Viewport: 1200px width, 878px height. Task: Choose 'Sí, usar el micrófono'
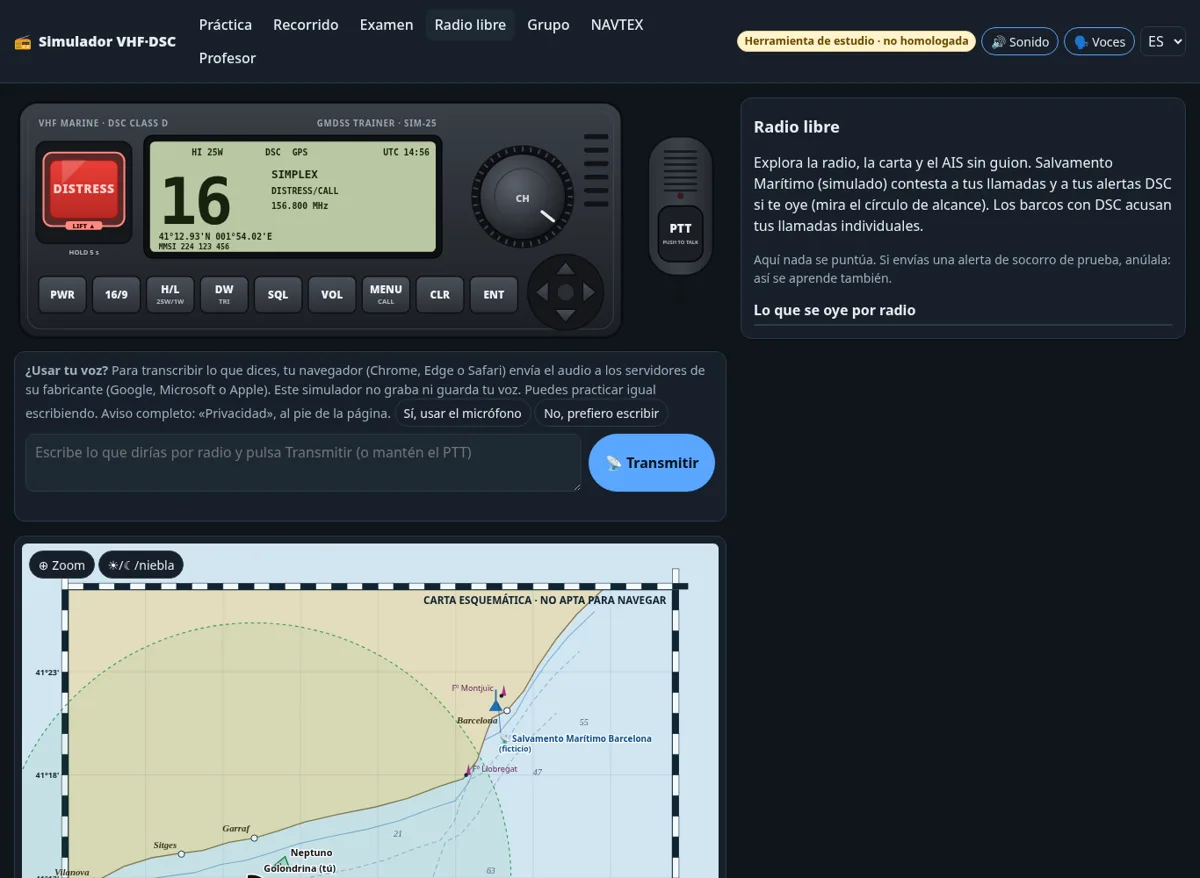point(462,413)
